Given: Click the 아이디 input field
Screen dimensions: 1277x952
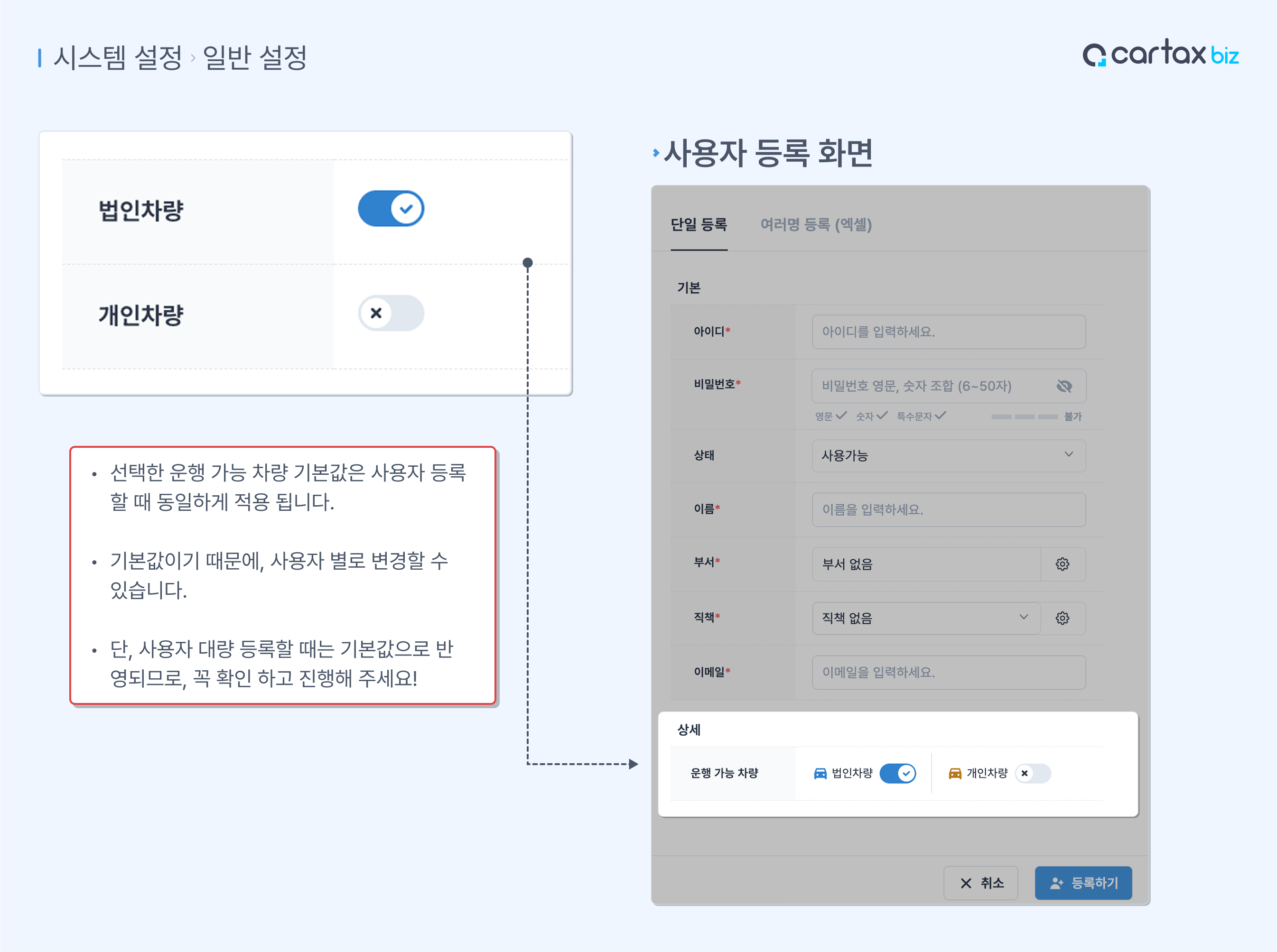Looking at the screenshot, I should (x=949, y=332).
